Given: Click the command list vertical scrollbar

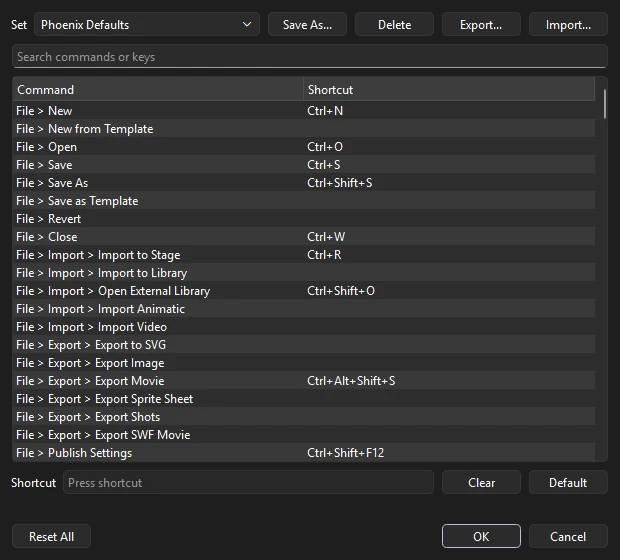Looking at the screenshot, I should pos(605,104).
